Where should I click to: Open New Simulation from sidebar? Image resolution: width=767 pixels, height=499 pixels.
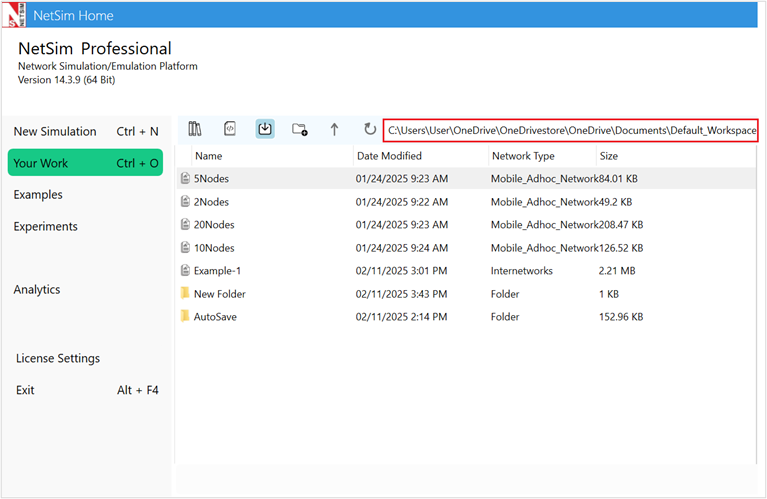tap(86, 132)
